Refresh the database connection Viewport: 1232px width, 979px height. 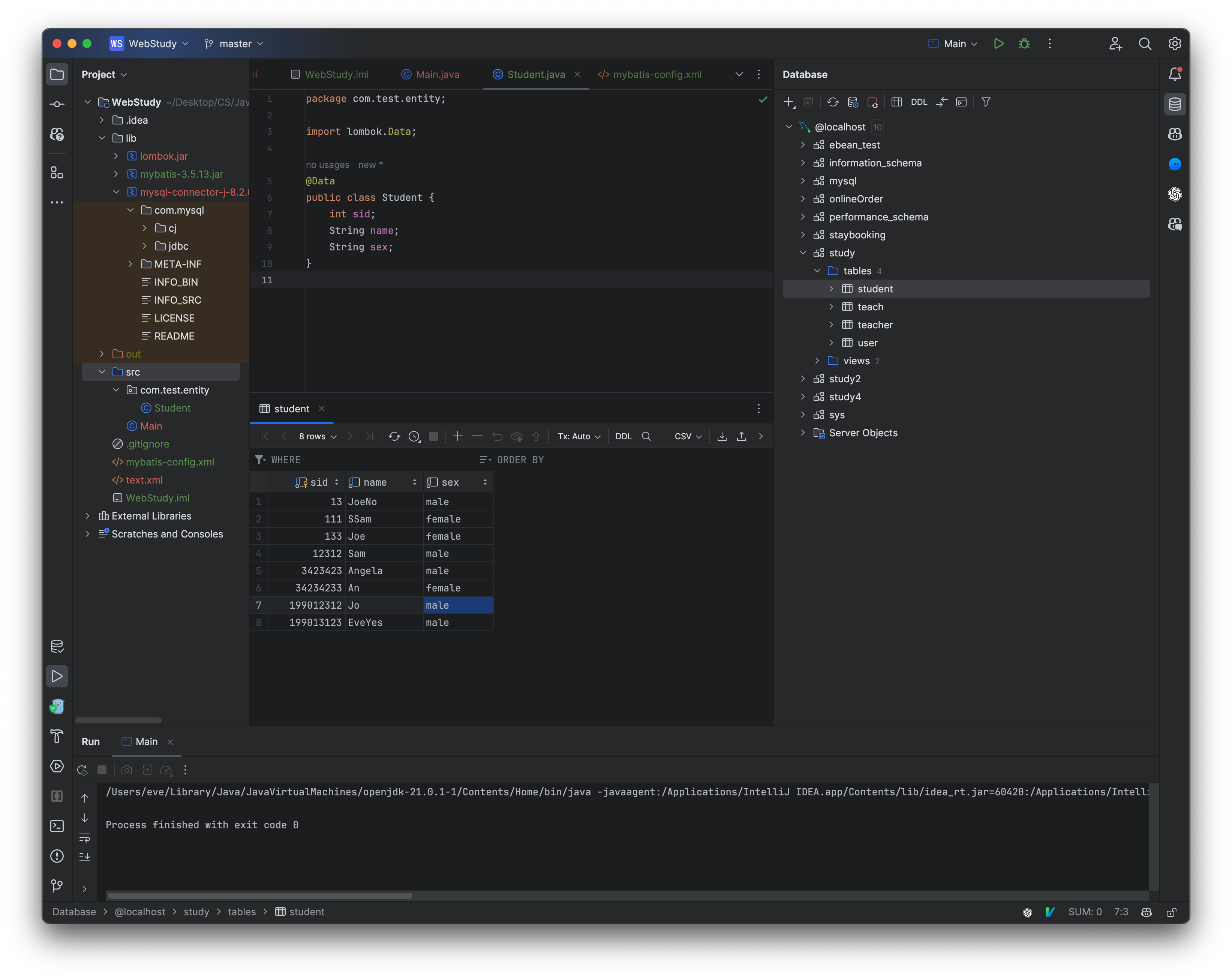(833, 102)
